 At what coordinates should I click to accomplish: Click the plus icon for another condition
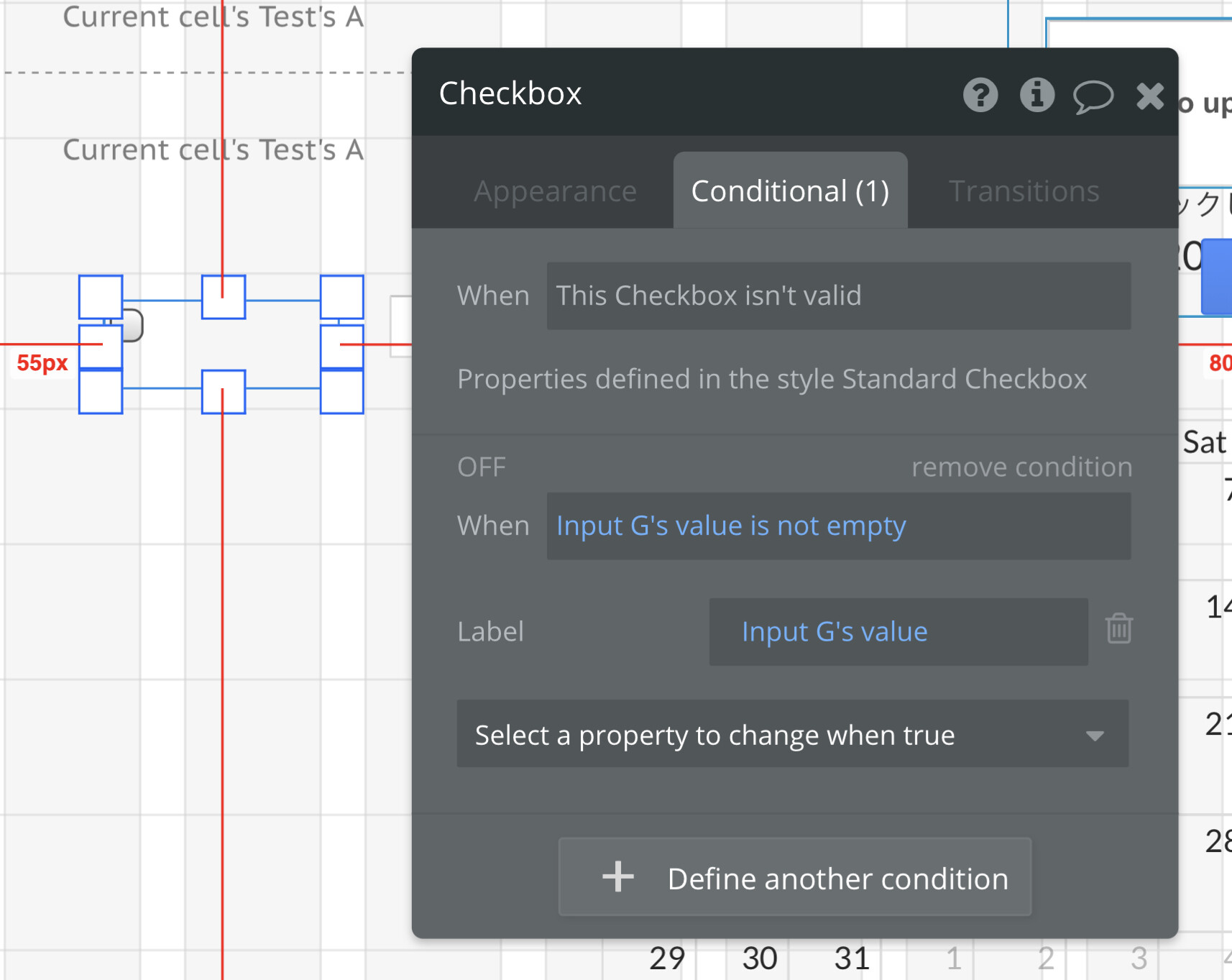coord(618,877)
